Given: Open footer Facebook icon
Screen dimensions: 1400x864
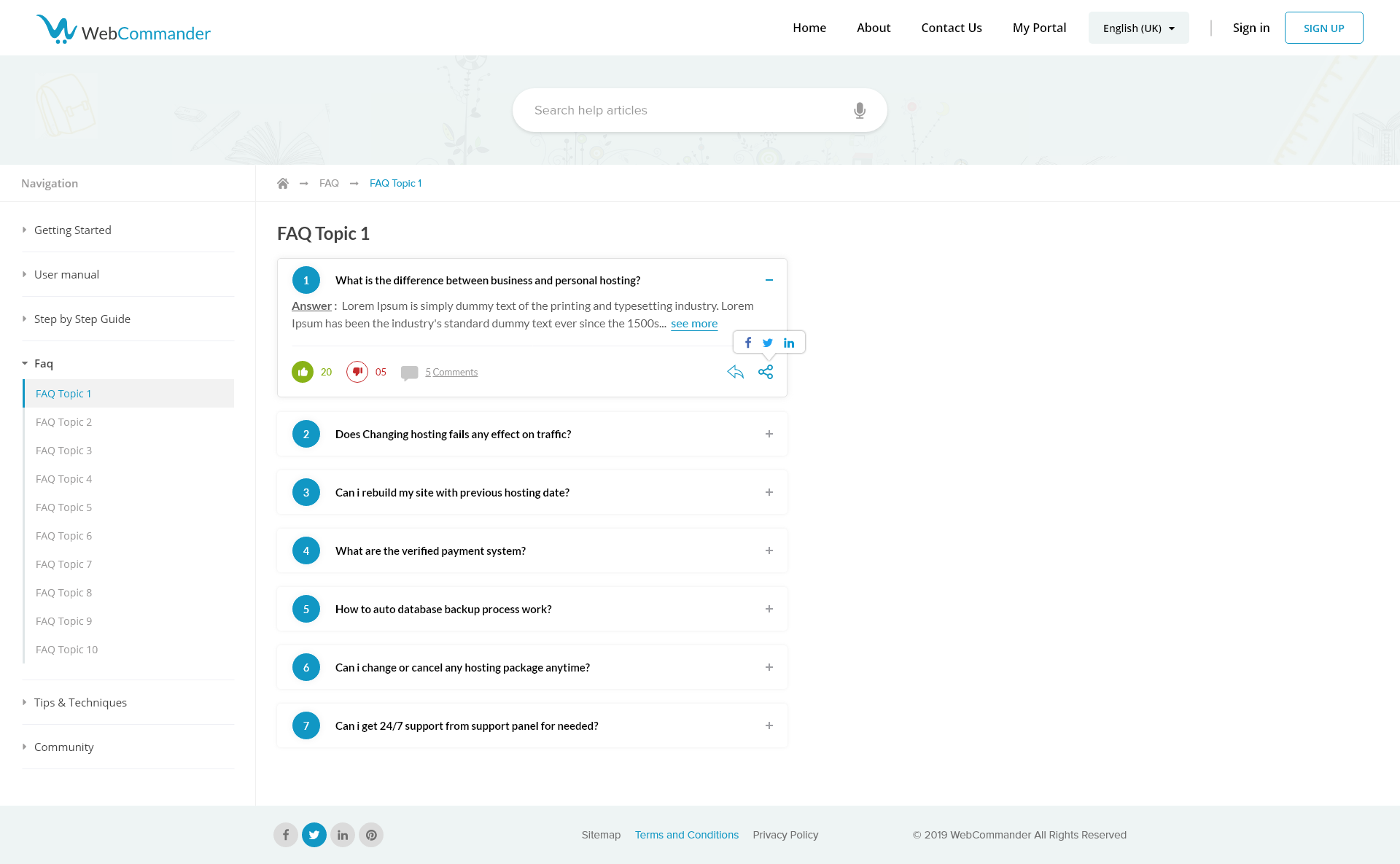Looking at the screenshot, I should [286, 835].
